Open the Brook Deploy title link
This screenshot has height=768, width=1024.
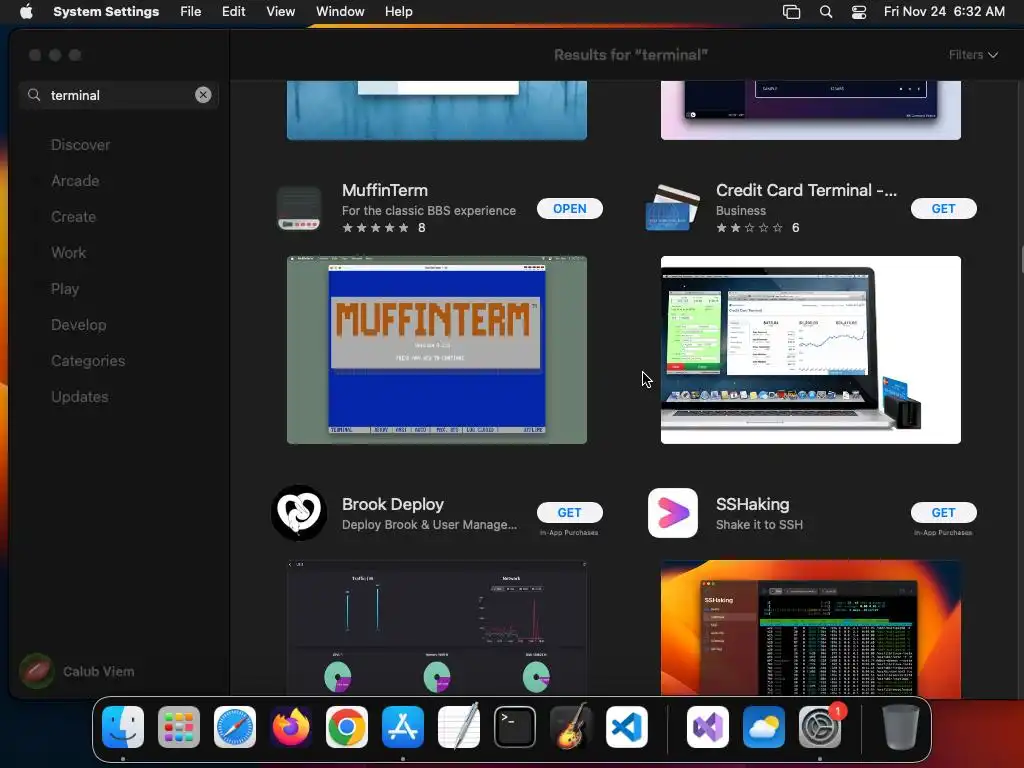[x=392, y=504]
